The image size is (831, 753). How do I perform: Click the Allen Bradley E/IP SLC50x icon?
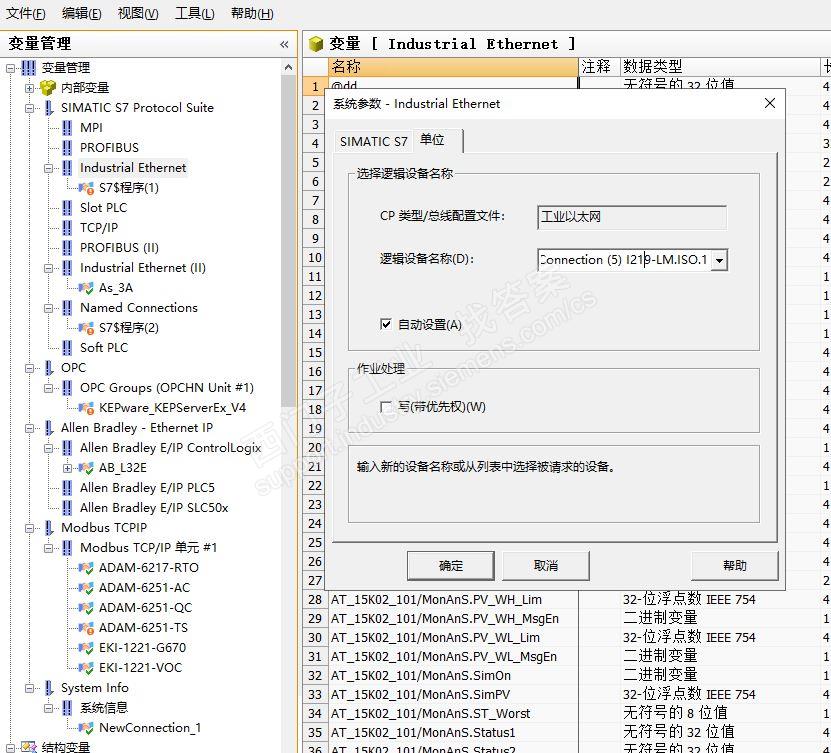coord(67,508)
